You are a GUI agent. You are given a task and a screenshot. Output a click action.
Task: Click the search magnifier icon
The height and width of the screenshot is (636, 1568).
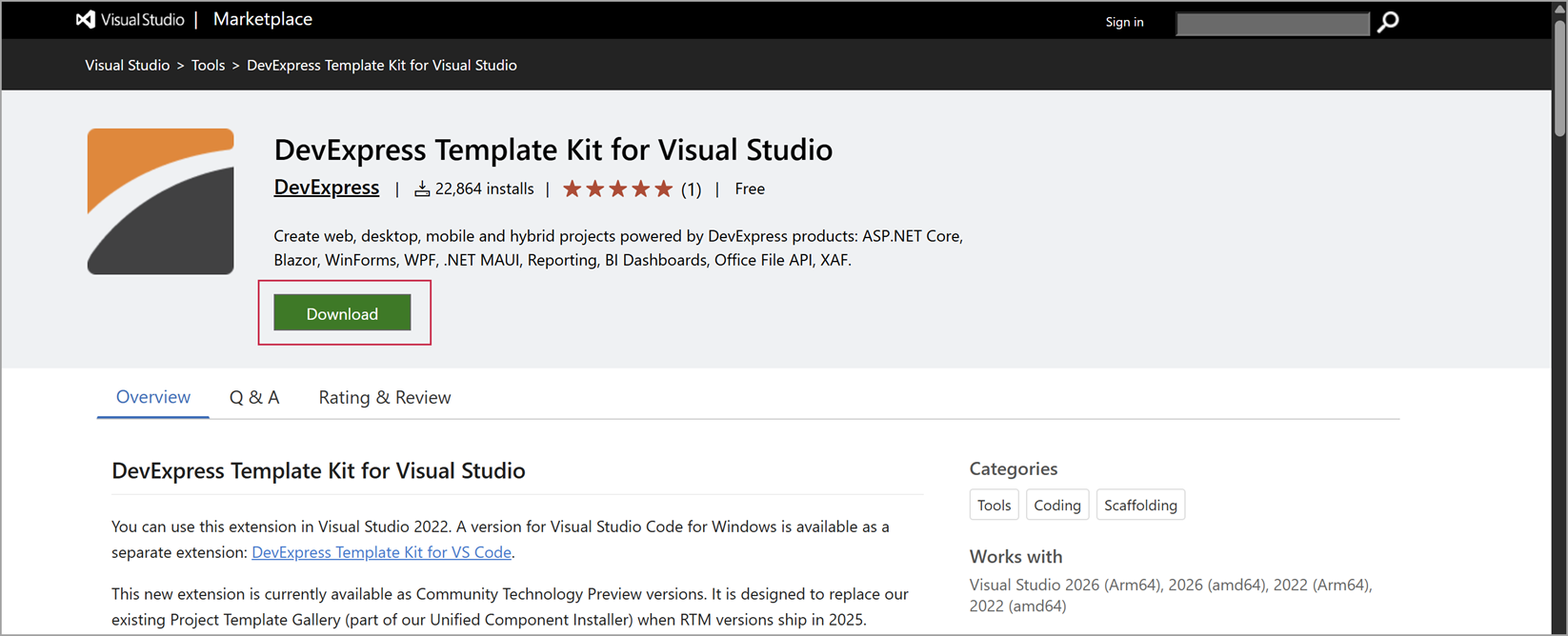[x=1388, y=21]
